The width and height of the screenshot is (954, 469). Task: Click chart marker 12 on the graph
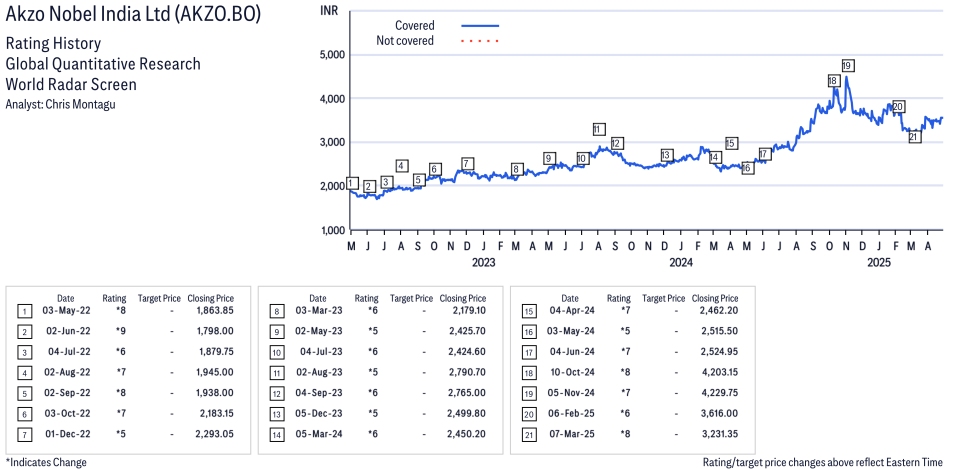(616, 144)
